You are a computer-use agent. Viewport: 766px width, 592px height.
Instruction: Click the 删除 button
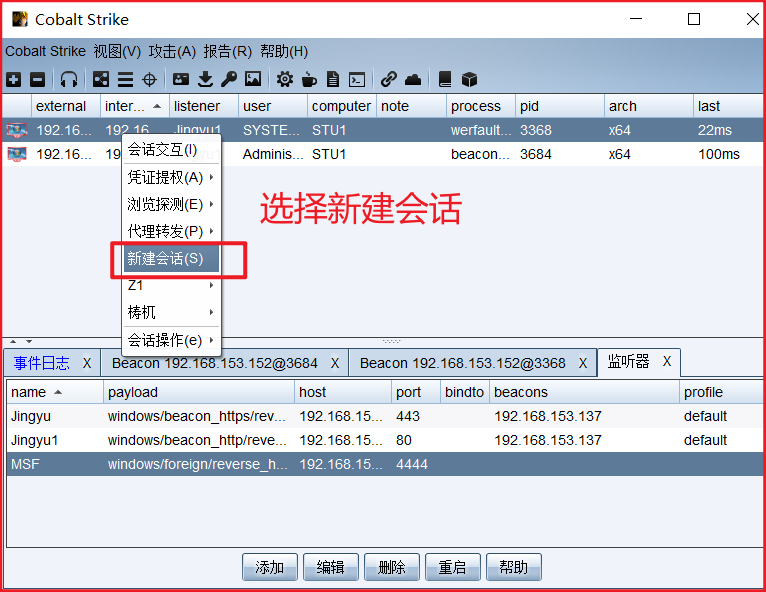click(x=392, y=567)
